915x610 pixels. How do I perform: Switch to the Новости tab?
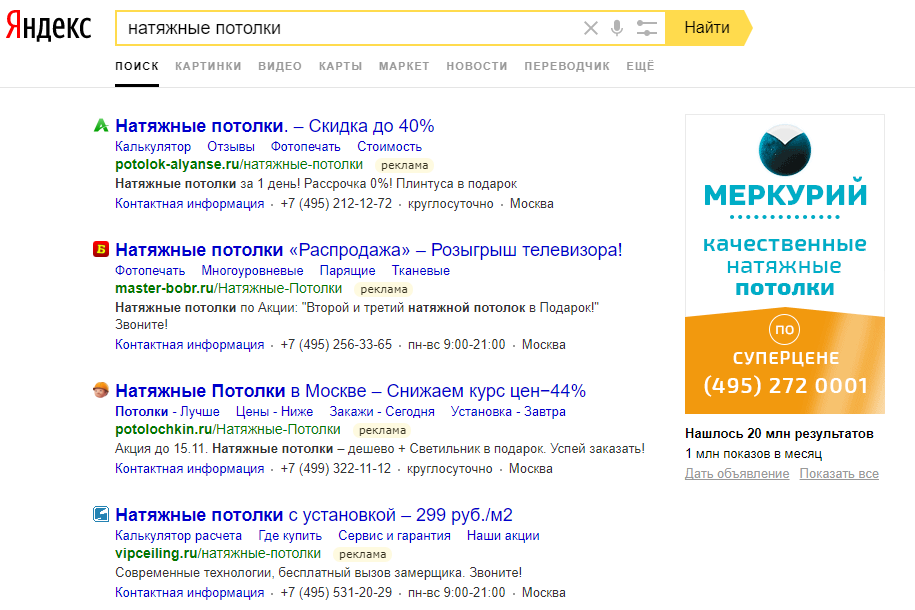(477, 66)
